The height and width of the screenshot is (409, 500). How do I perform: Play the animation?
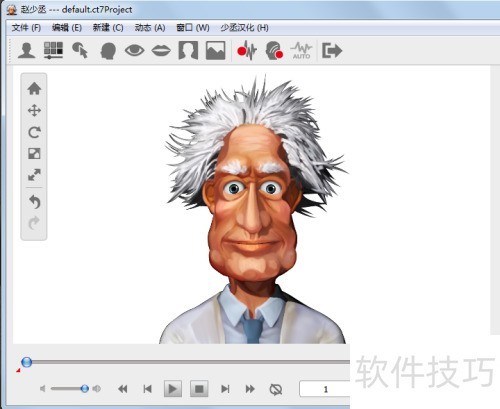coord(173,389)
